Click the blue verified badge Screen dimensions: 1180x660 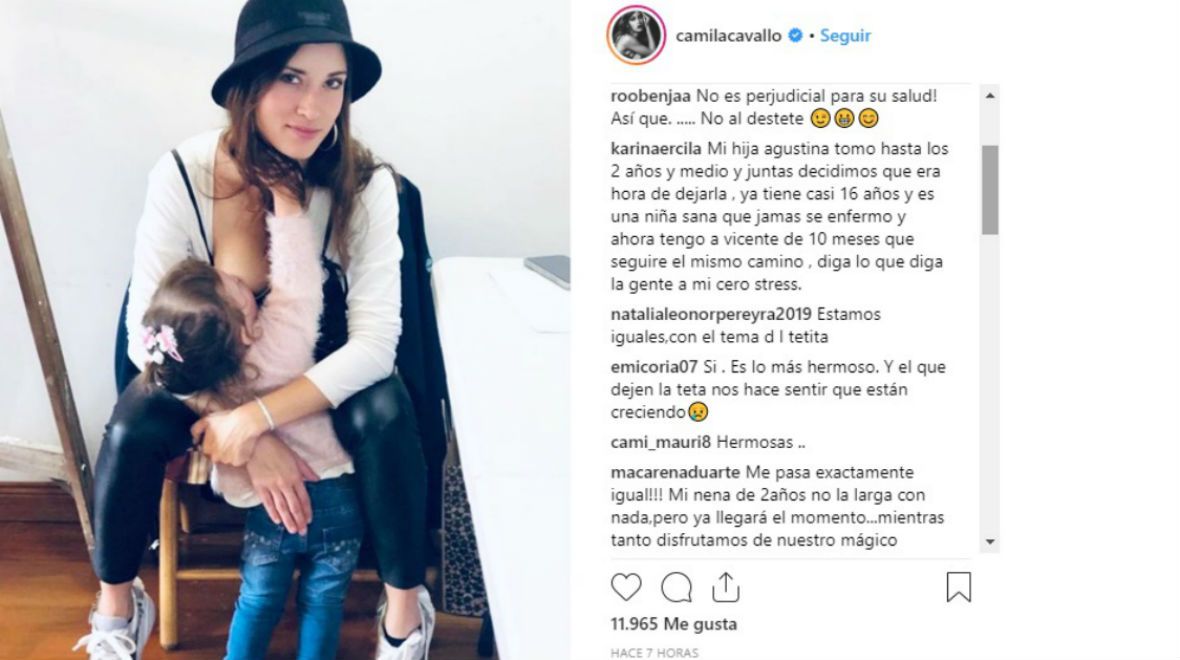click(x=795, y=35)
